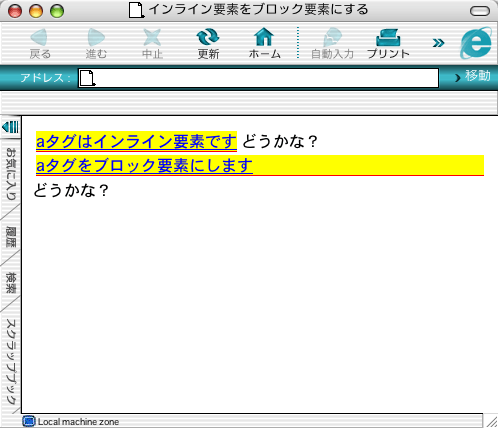Toggle toolbar with the title bar pill button
Viewport: 498px width, 428px height.
click(x=480, y=11)
